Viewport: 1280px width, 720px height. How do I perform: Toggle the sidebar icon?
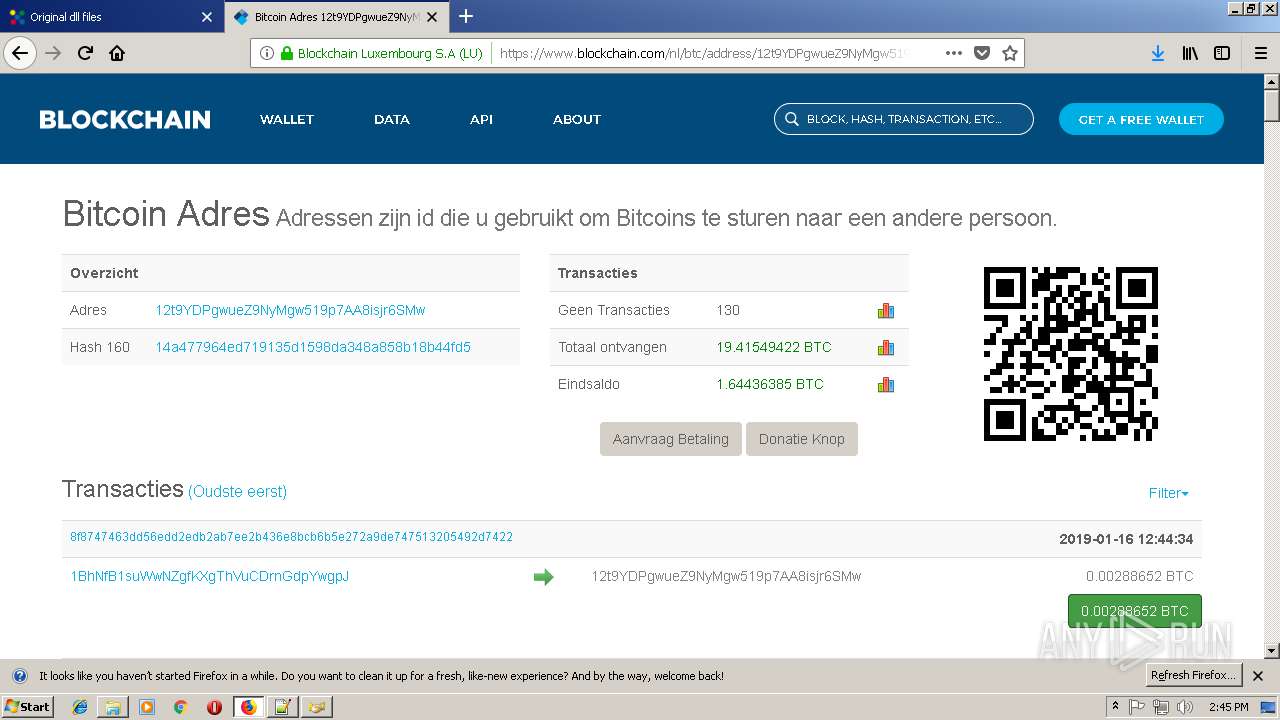1222,53
